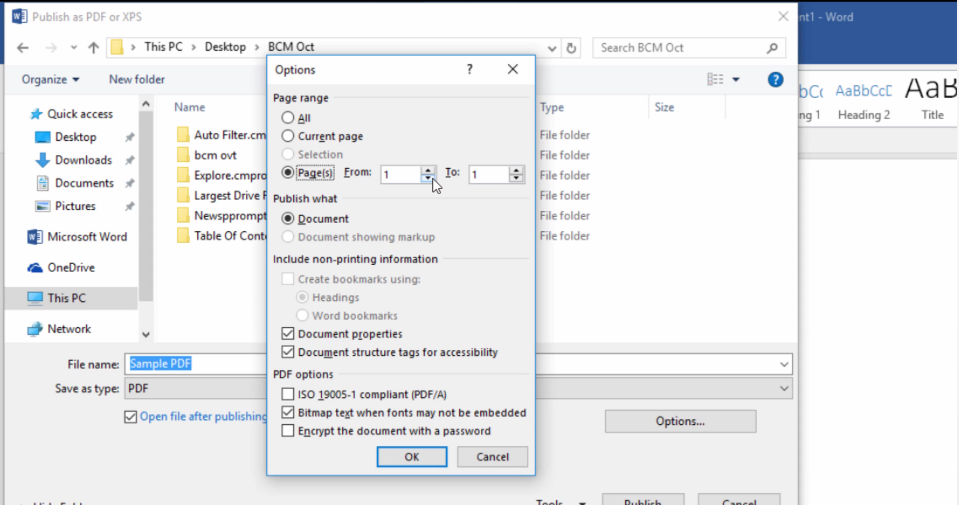Click Desktop in address breadcrumb
The height and width of the screenshot is (505, 959).
coord(225,47)
